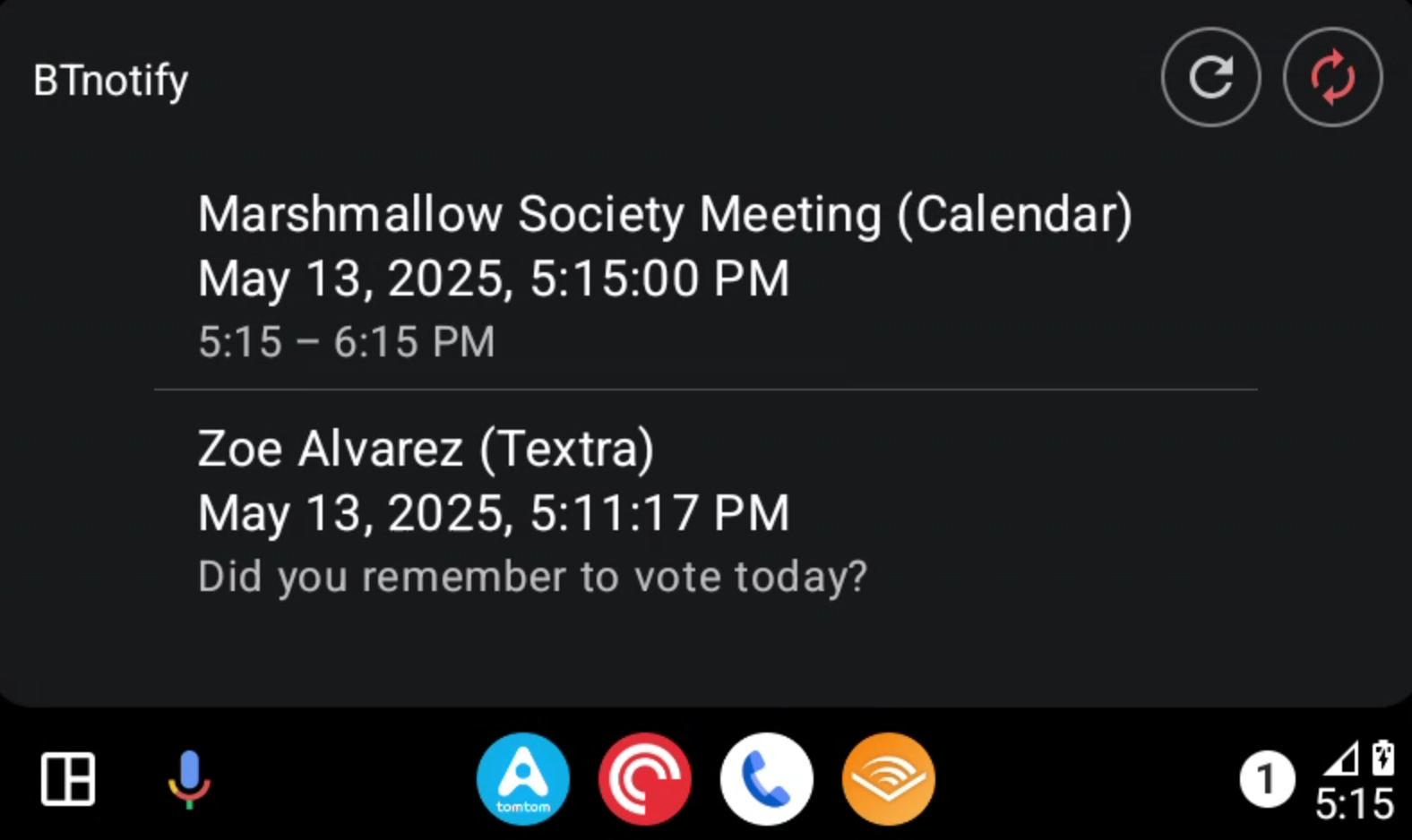Click the divider line between notifications
1412x840 pixels.
pyautogui.click(x=706, y=390)
